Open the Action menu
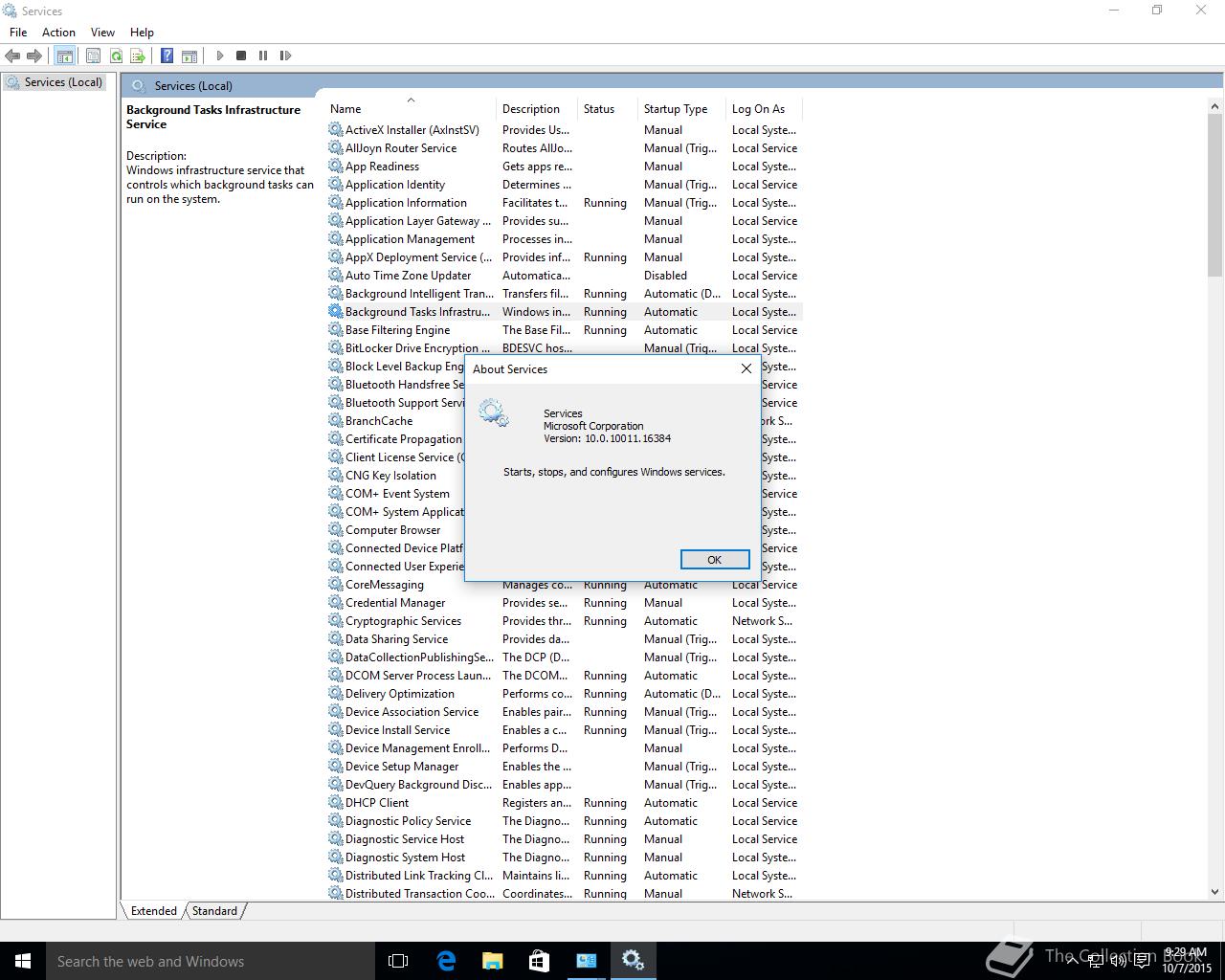This screenshot has height=980, width=1225. pyautogui.click(x=58, y=32)
